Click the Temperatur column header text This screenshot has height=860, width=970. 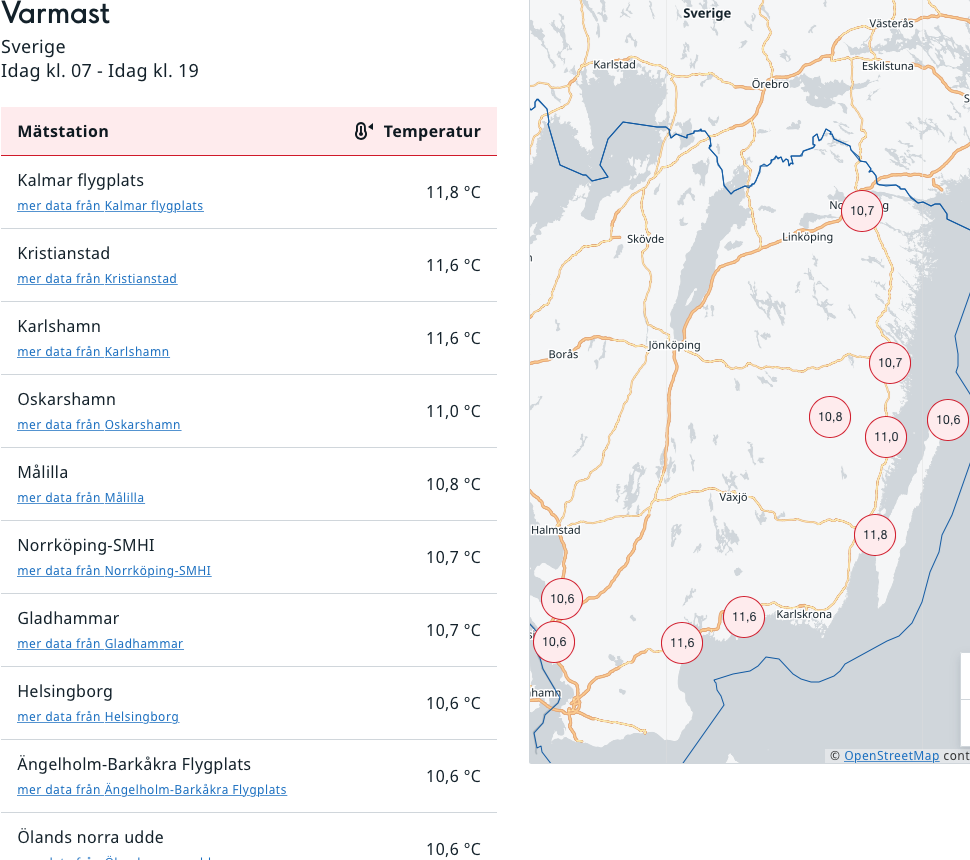click(x=432, y=132)
